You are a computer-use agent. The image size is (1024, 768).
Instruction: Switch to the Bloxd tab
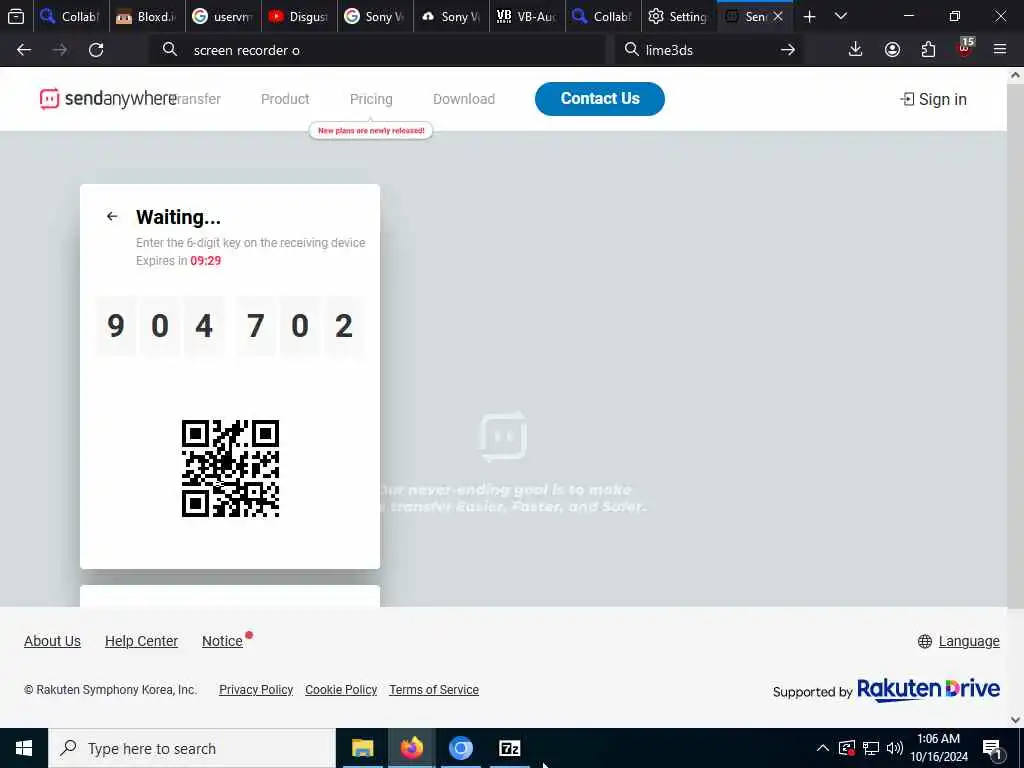(146, 17)
